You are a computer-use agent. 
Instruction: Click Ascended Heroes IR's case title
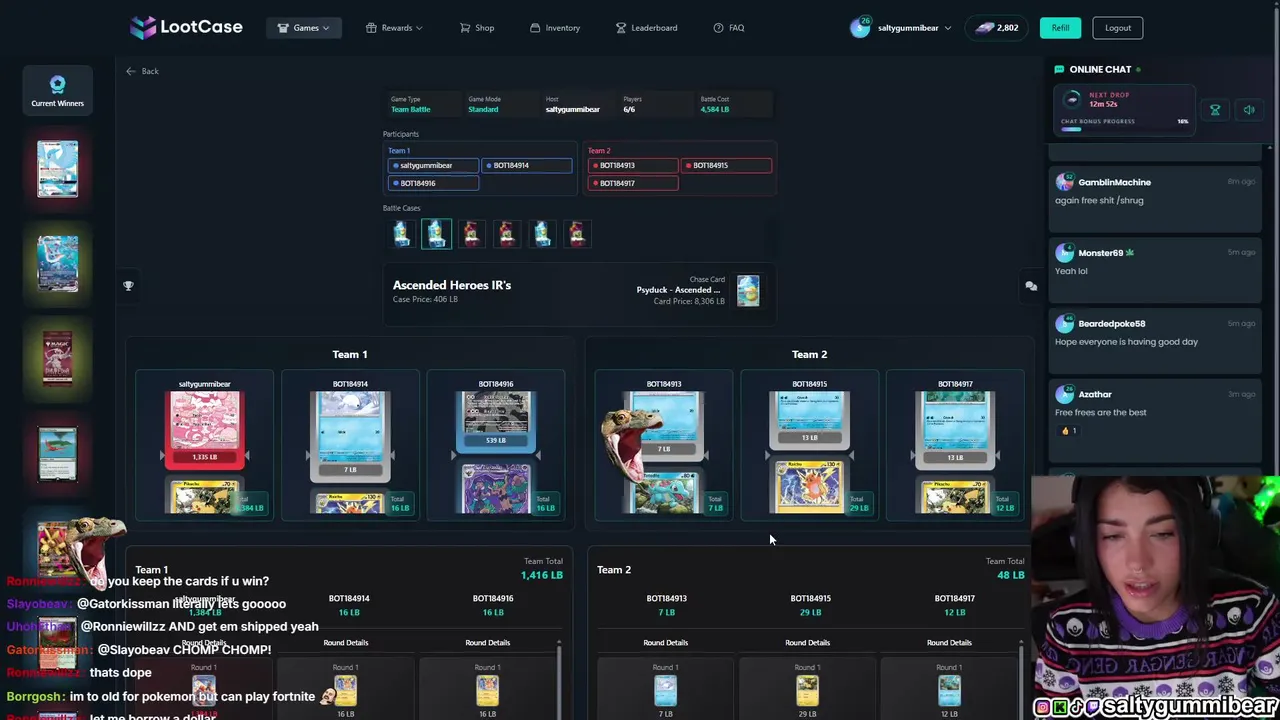coord(452,285)
